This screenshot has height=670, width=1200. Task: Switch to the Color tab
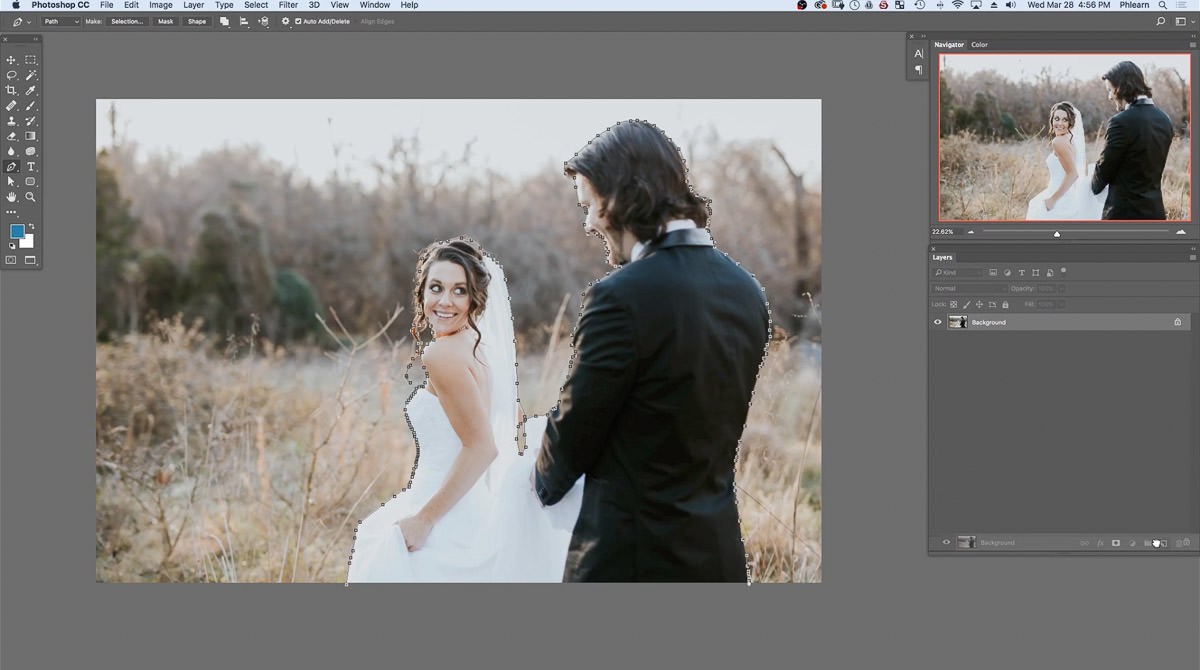point(979,45)
